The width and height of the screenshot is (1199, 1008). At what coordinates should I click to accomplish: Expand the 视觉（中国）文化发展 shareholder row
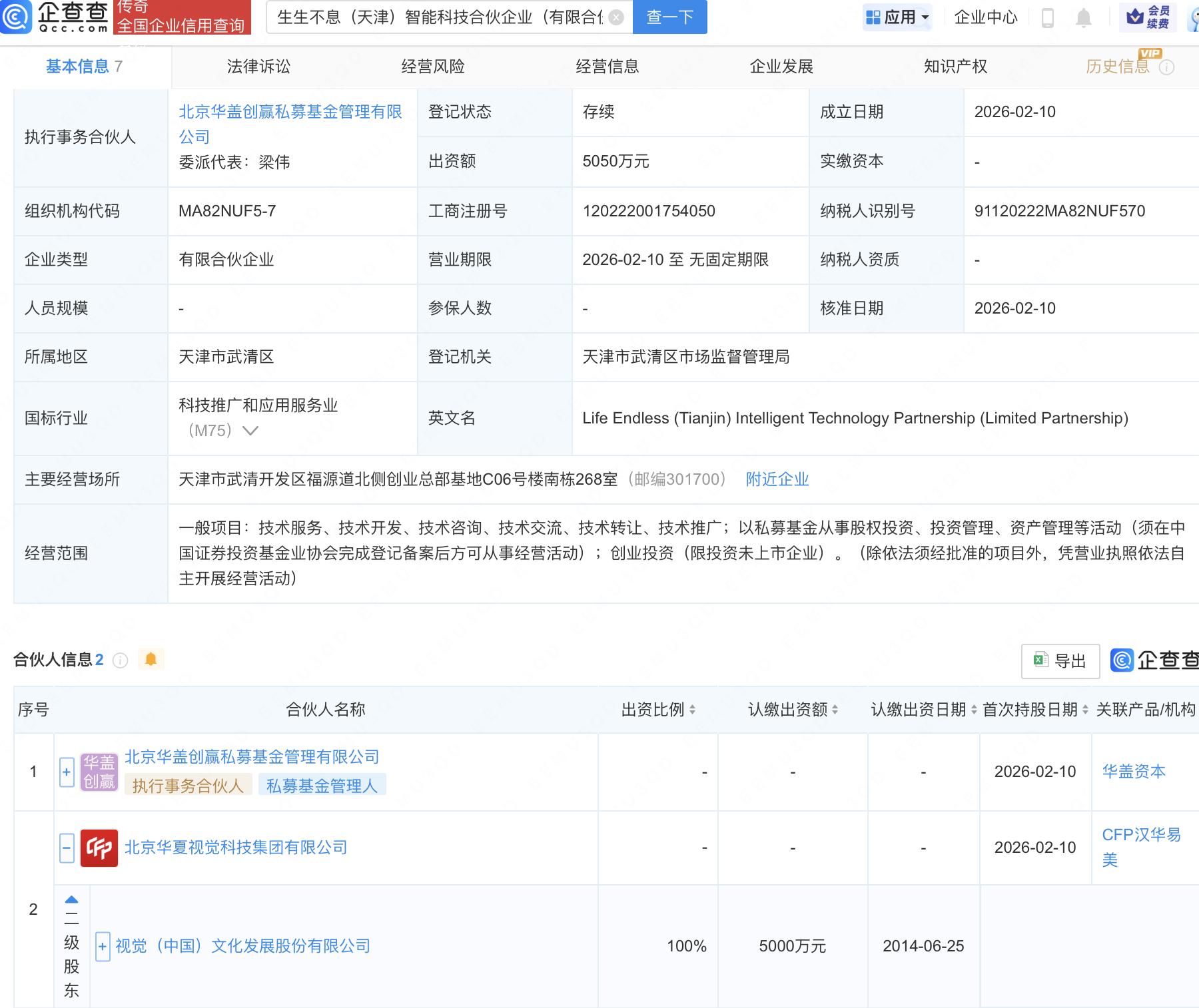(103, 946)
